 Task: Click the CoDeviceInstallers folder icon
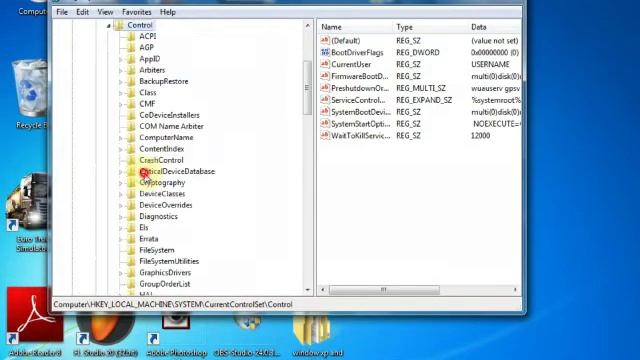point(131,115)
